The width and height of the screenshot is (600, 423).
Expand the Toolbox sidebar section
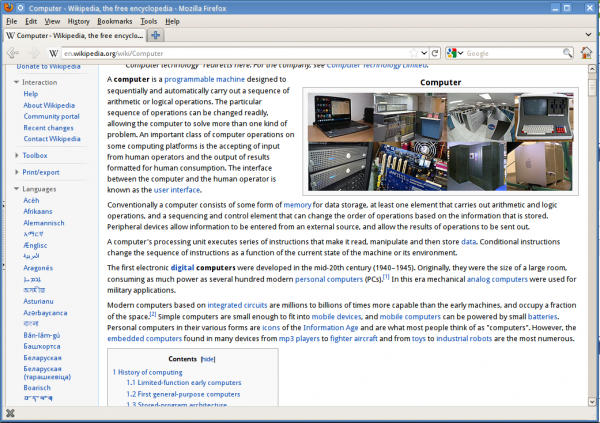click(x=16, y=155)
